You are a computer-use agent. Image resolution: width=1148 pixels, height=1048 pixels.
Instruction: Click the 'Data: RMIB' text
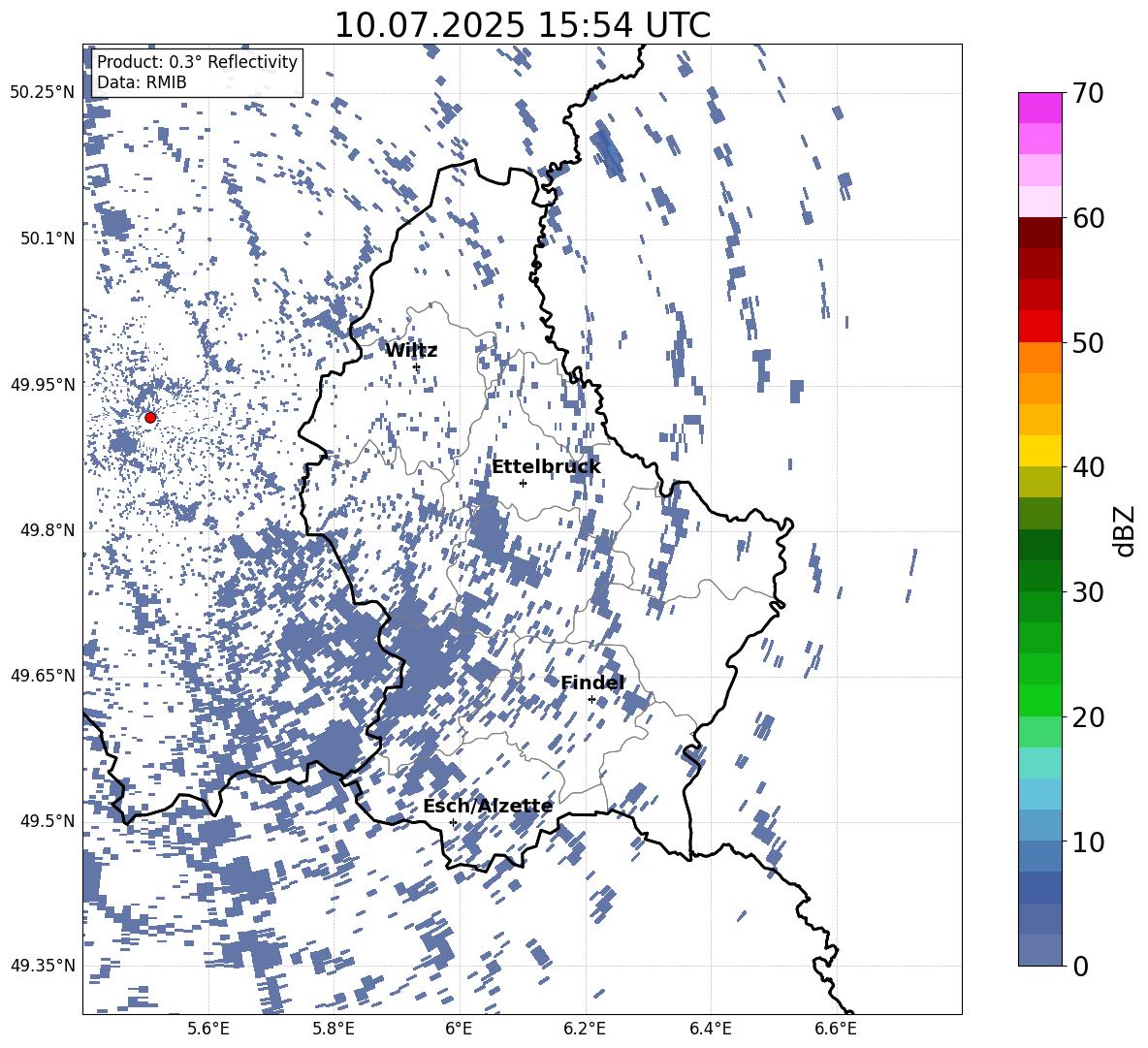point(142,82)
